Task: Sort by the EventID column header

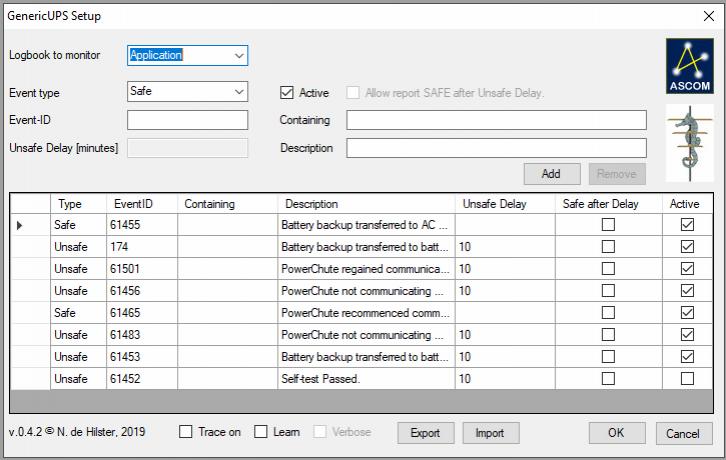Action: [x=133, y=204]
